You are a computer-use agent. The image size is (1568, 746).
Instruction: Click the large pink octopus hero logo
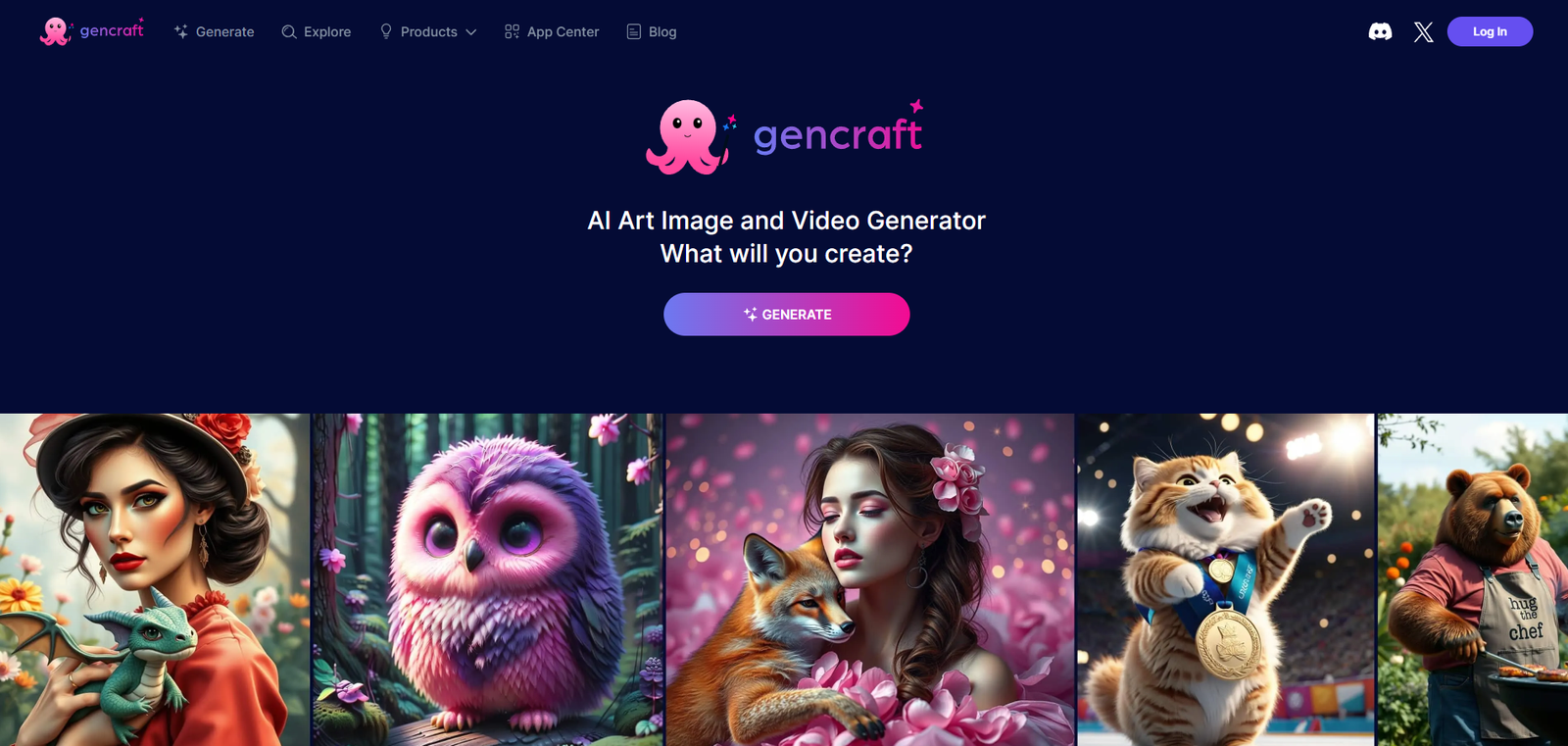688,137
